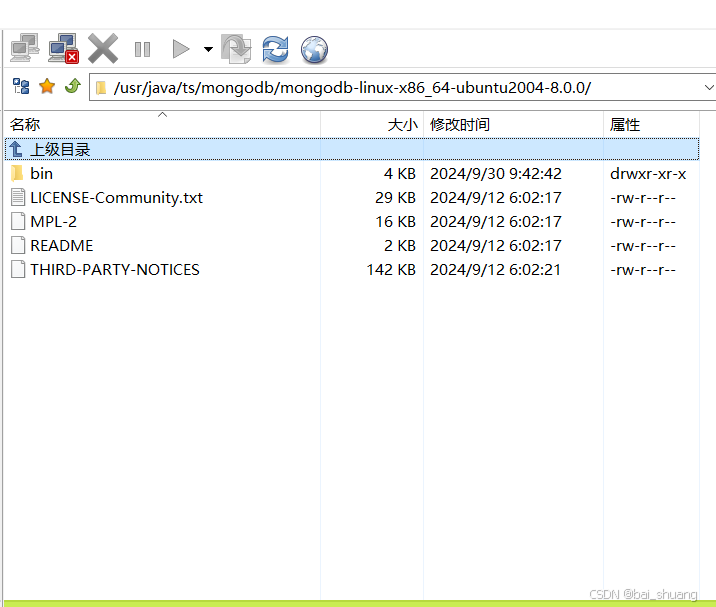
Task: Click the 2 KB size cell
Action: point(400,246)
